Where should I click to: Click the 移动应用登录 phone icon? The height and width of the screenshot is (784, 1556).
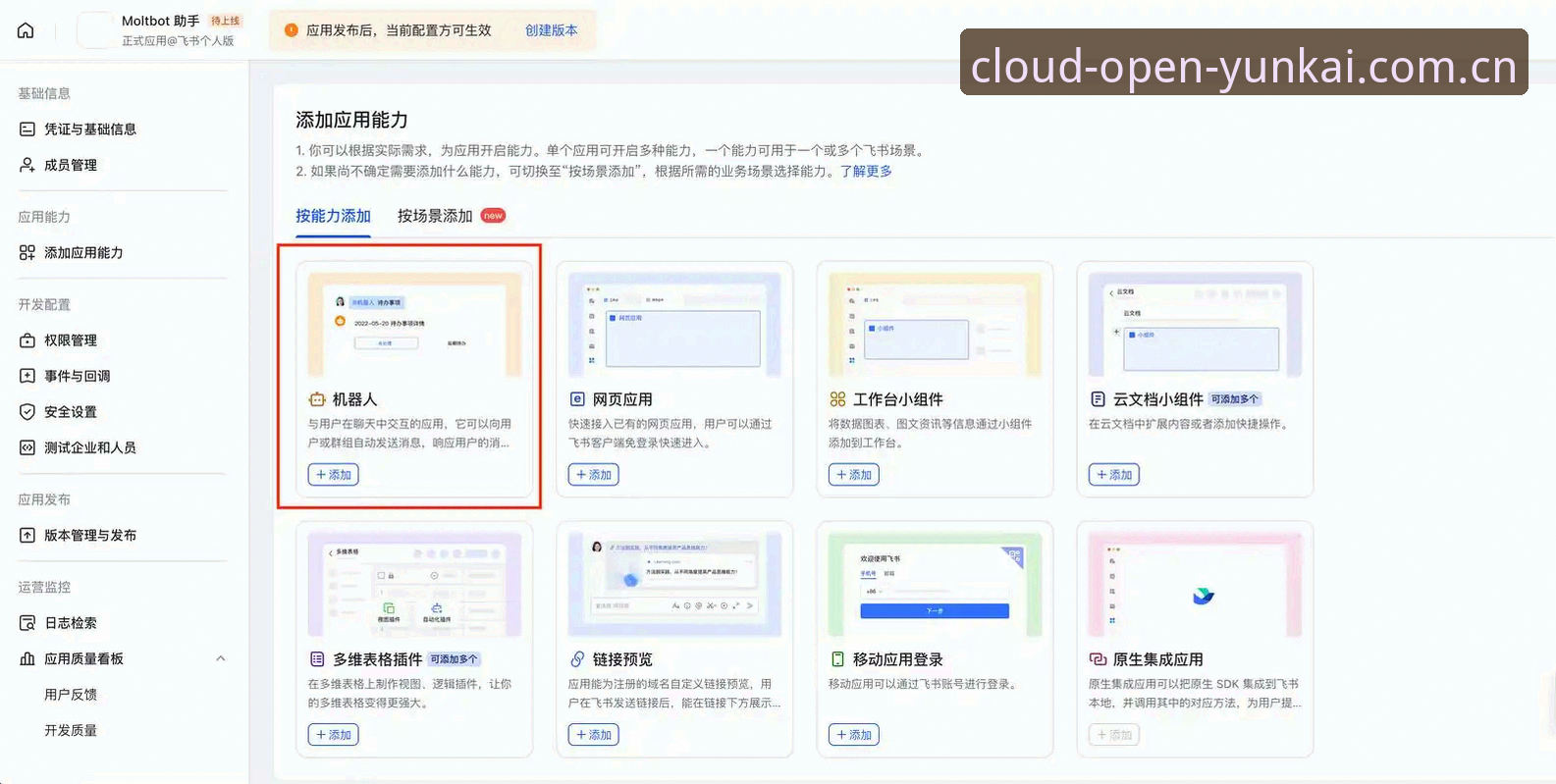click(x=837, y=659)
